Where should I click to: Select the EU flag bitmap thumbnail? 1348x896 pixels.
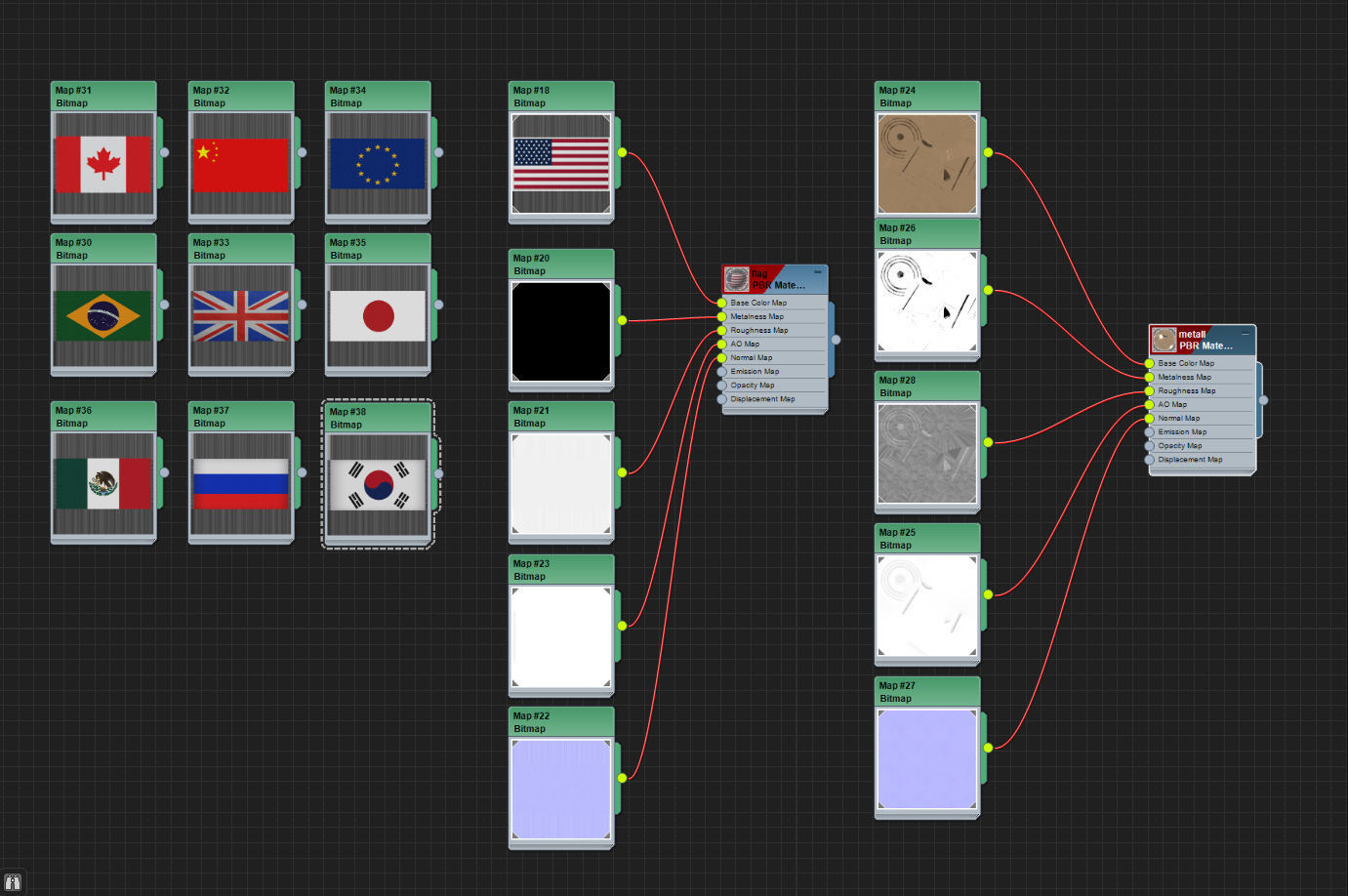[378, 164]
